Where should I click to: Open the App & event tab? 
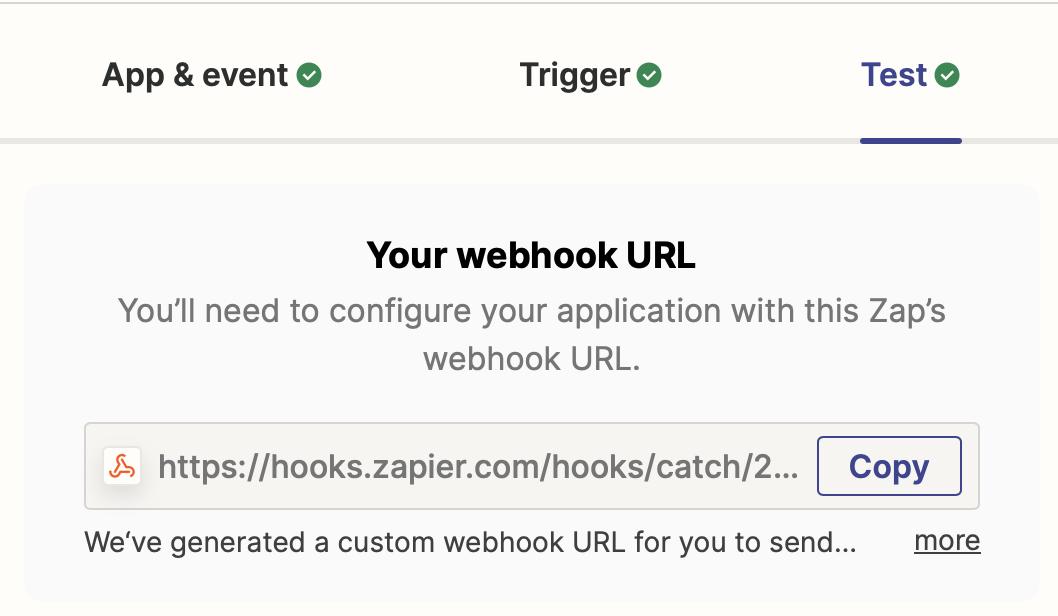pos(211,75)
